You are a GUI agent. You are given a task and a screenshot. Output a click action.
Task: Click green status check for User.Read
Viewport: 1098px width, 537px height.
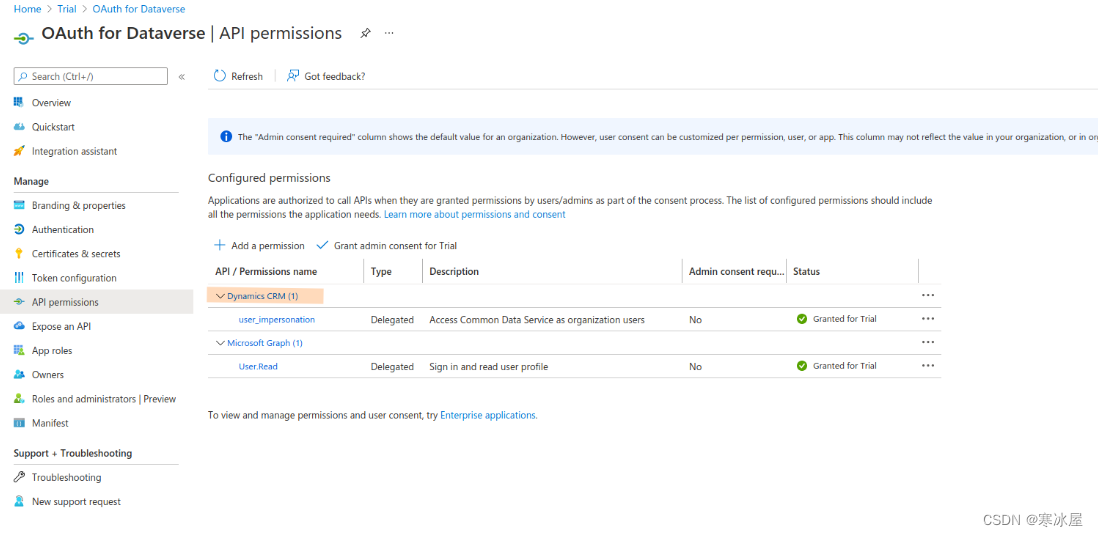802,365
